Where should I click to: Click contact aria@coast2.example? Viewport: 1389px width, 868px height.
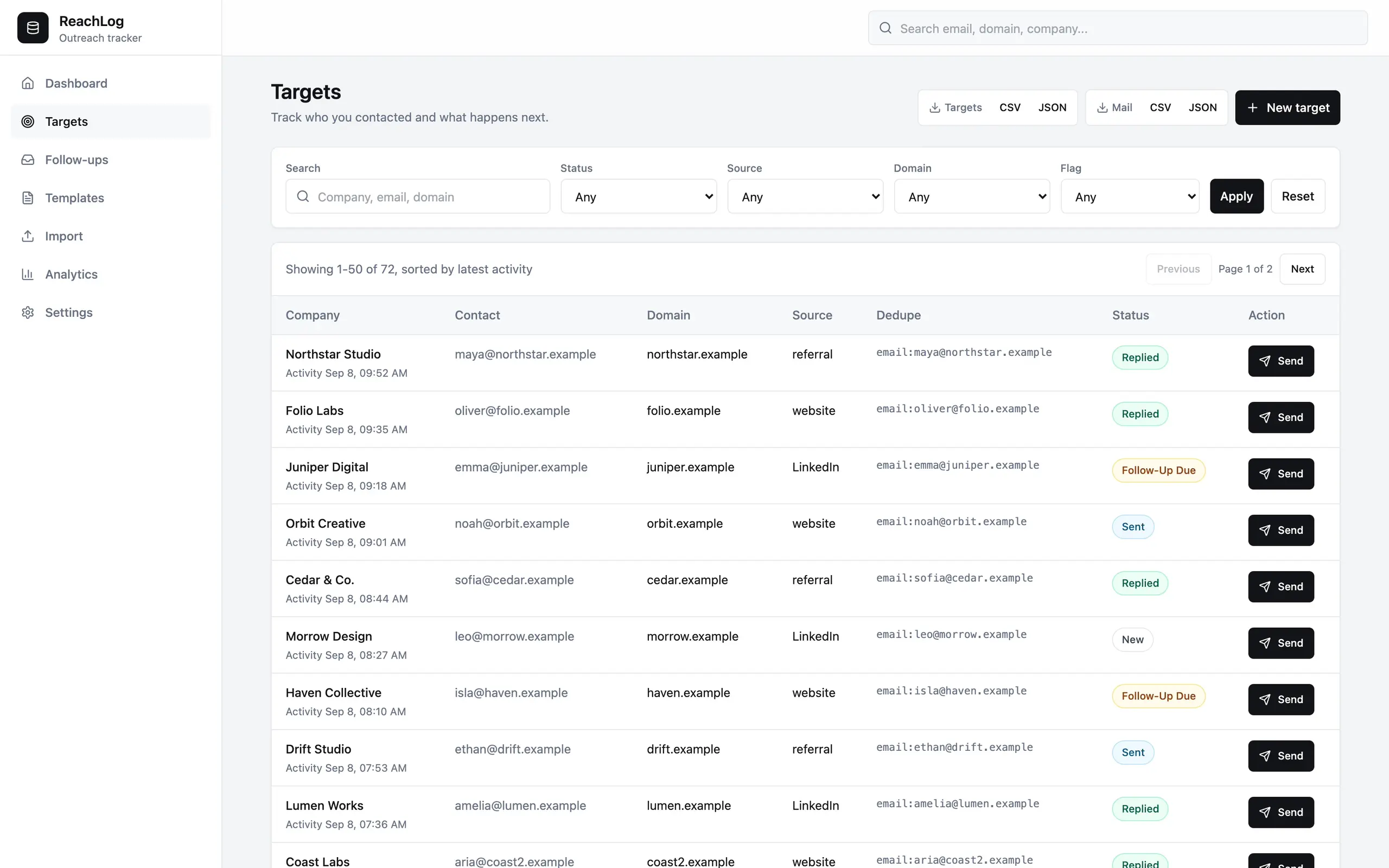point(514,861)
